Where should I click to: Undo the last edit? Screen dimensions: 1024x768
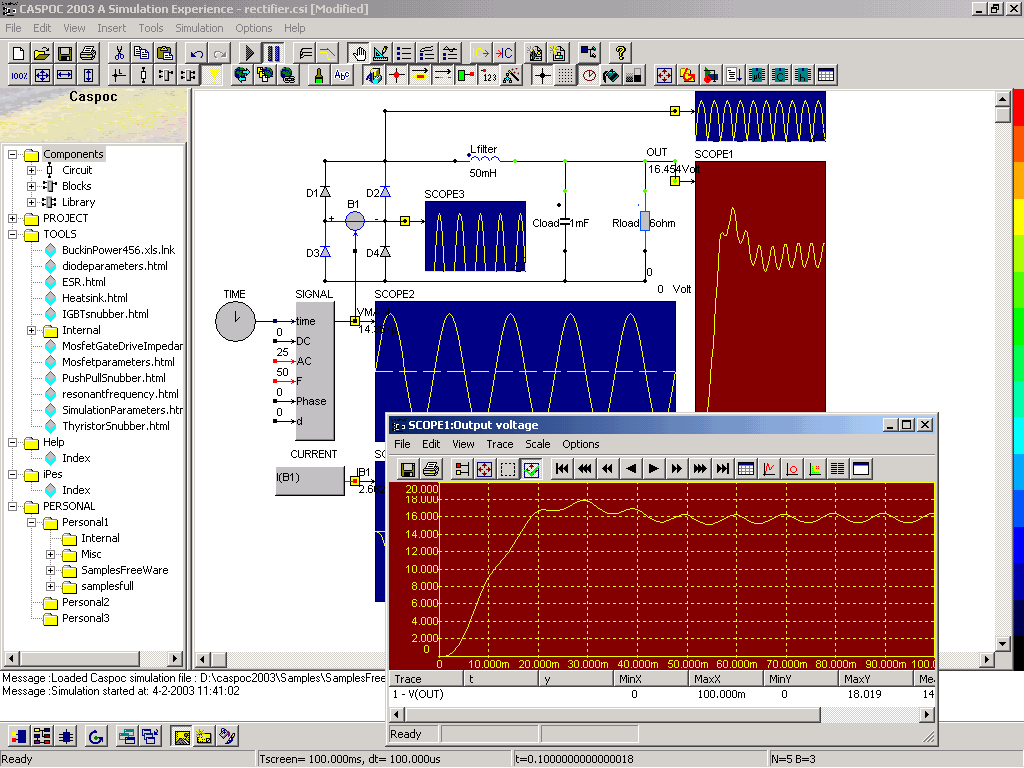click(197, 53)
